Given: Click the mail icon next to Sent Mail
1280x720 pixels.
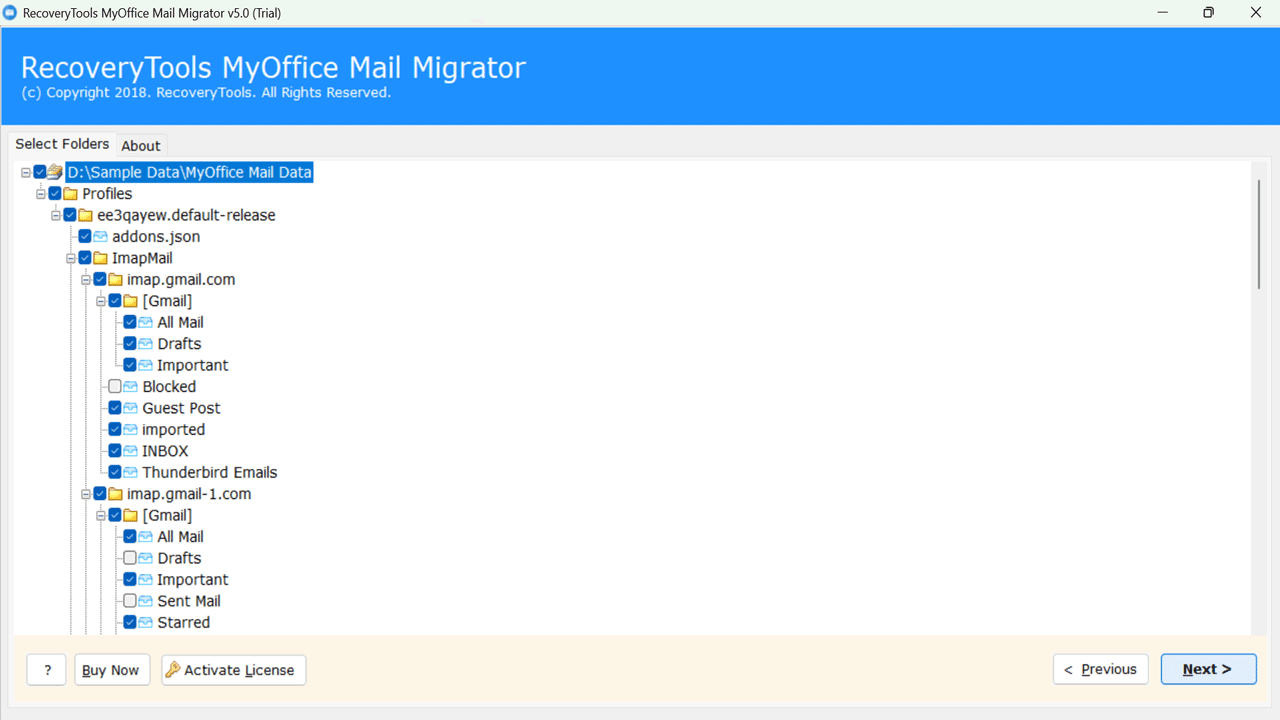Looking at the screenshot, I should point(145,601).
